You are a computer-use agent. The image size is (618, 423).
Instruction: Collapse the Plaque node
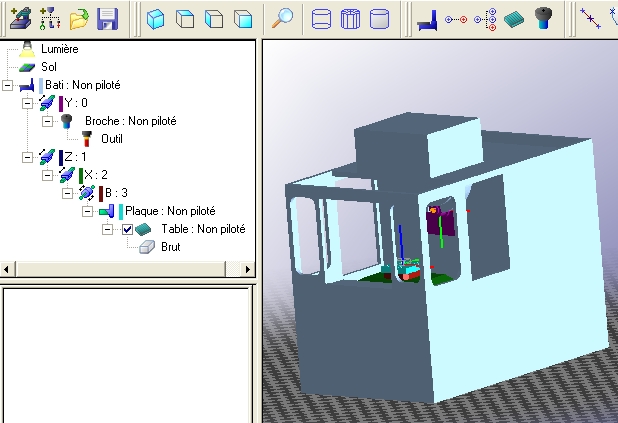87,211
